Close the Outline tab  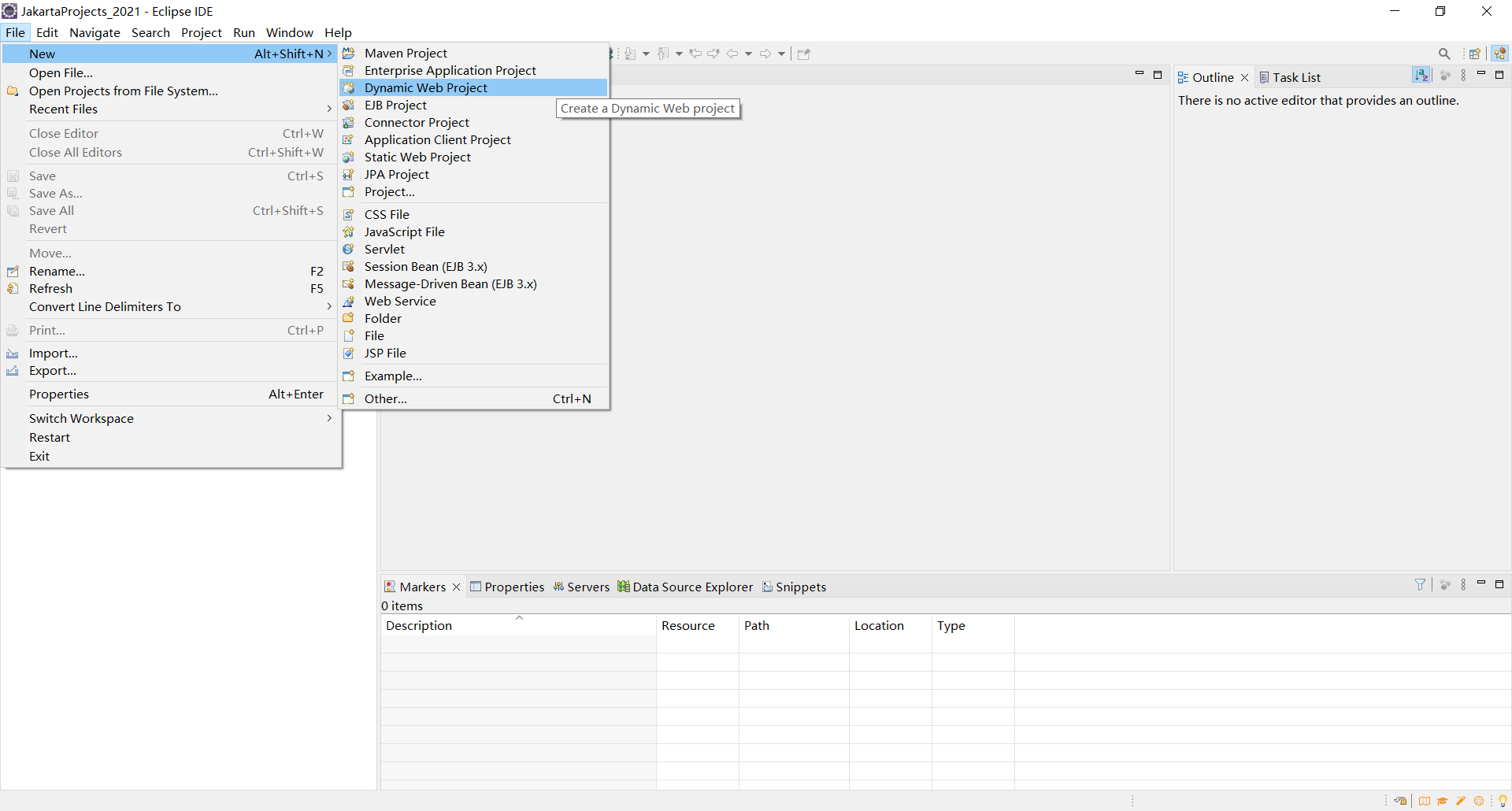coord(1244,77)
